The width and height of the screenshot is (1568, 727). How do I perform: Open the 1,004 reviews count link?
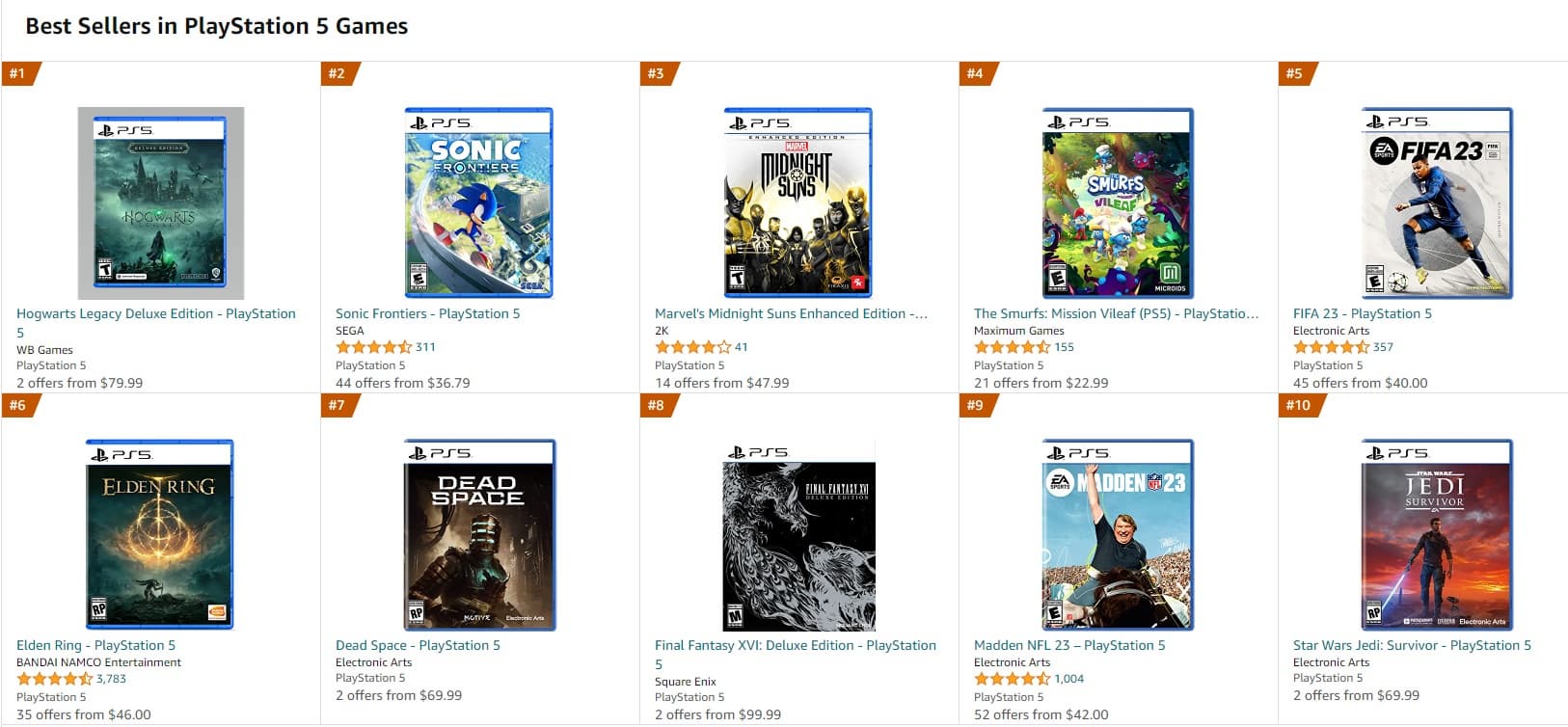click(1068, 679)
